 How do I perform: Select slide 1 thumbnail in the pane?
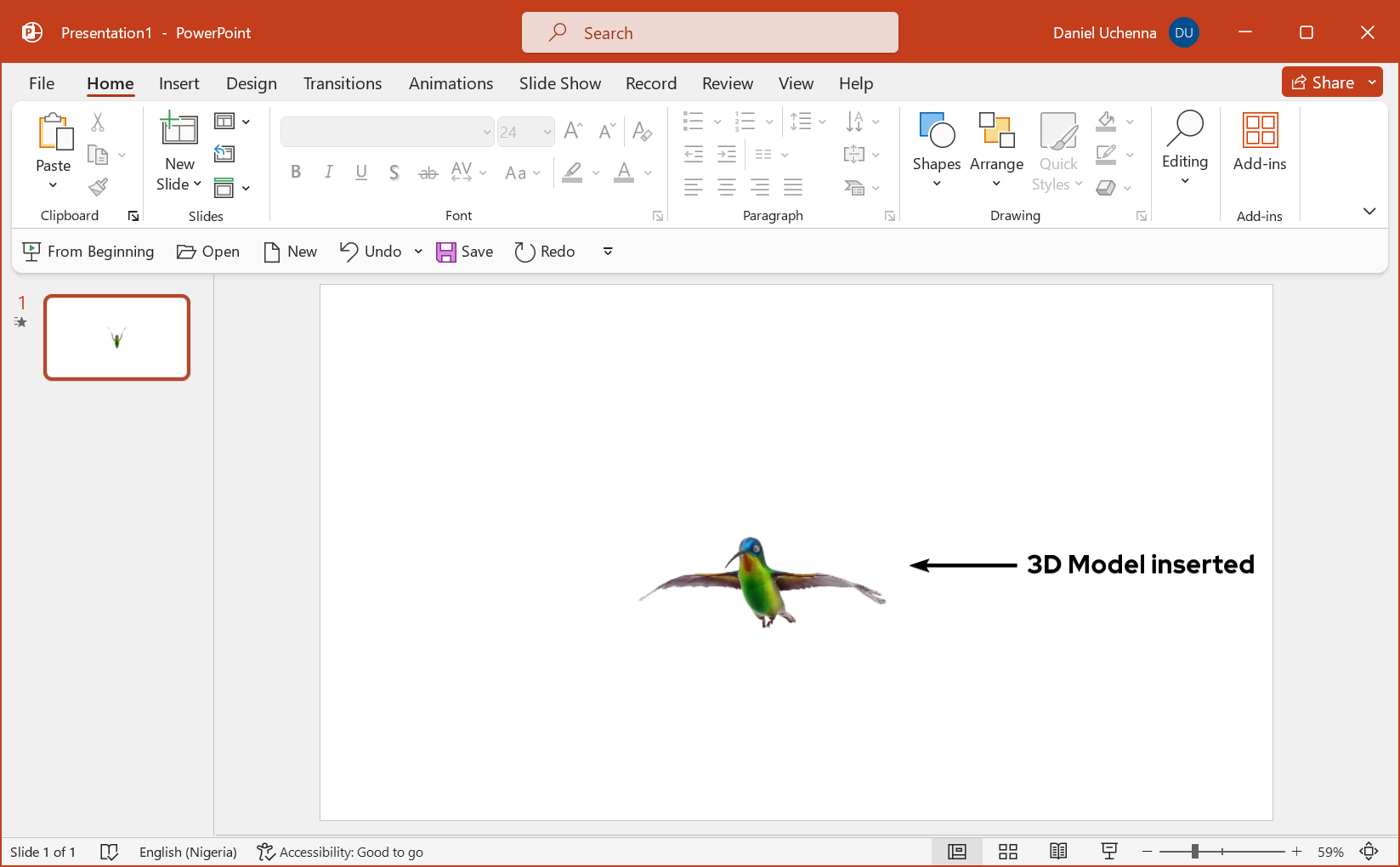point(116,337)
